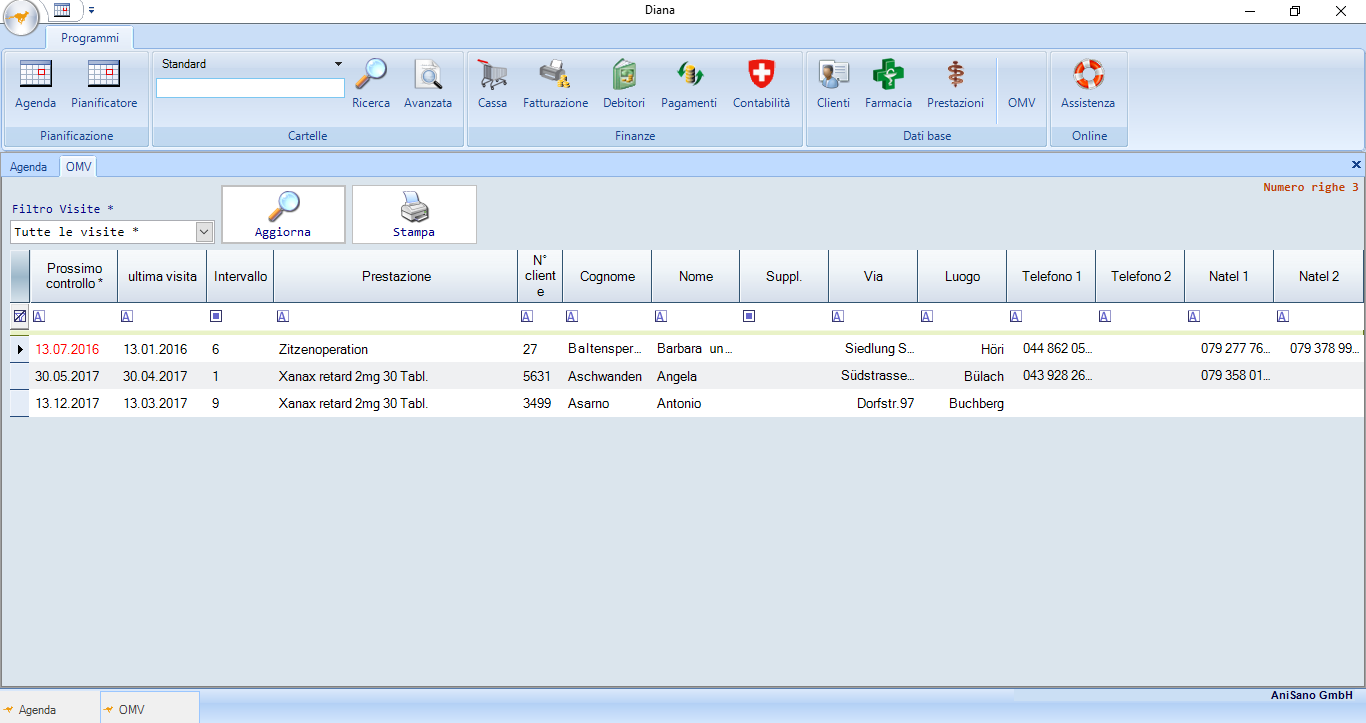Select the row indicator arrow for Zitzenoperation
The width and height of the screenshot is (1366, 723).
pyautogui.click(x=20, y=349)
